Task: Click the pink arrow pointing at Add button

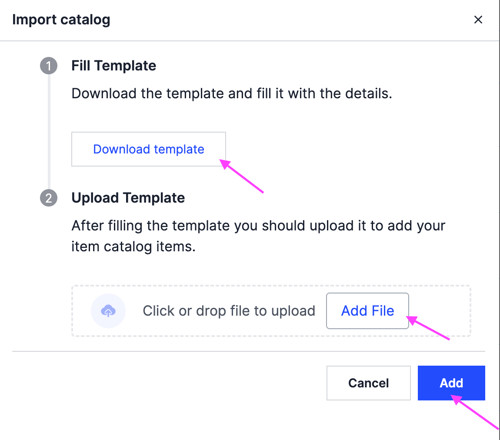Action: (475, 412)
